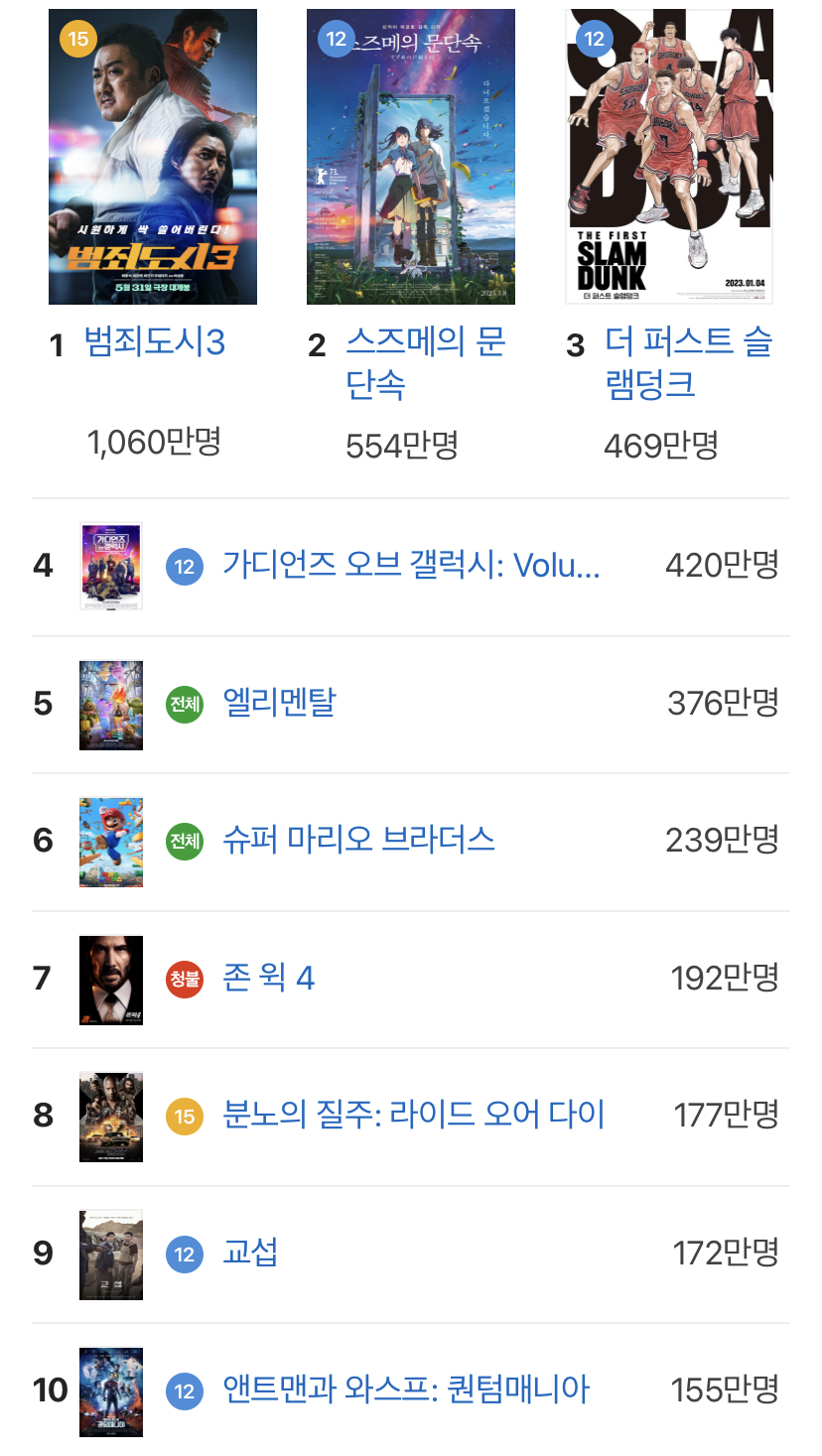
Task: Open 분노의 질주: 라이드 오어 다이 link
Action: 413,1115
